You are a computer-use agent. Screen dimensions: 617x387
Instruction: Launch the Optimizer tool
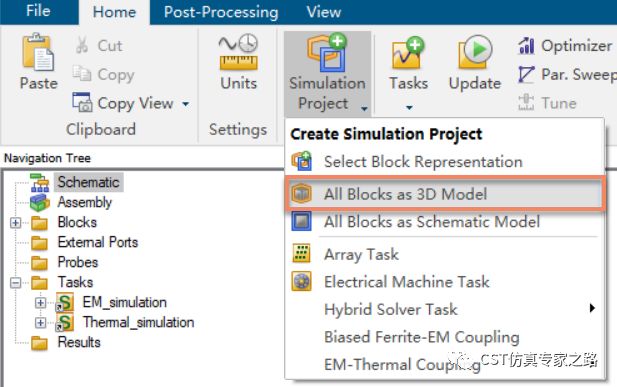pyautogui.click(x=565, y=46)
